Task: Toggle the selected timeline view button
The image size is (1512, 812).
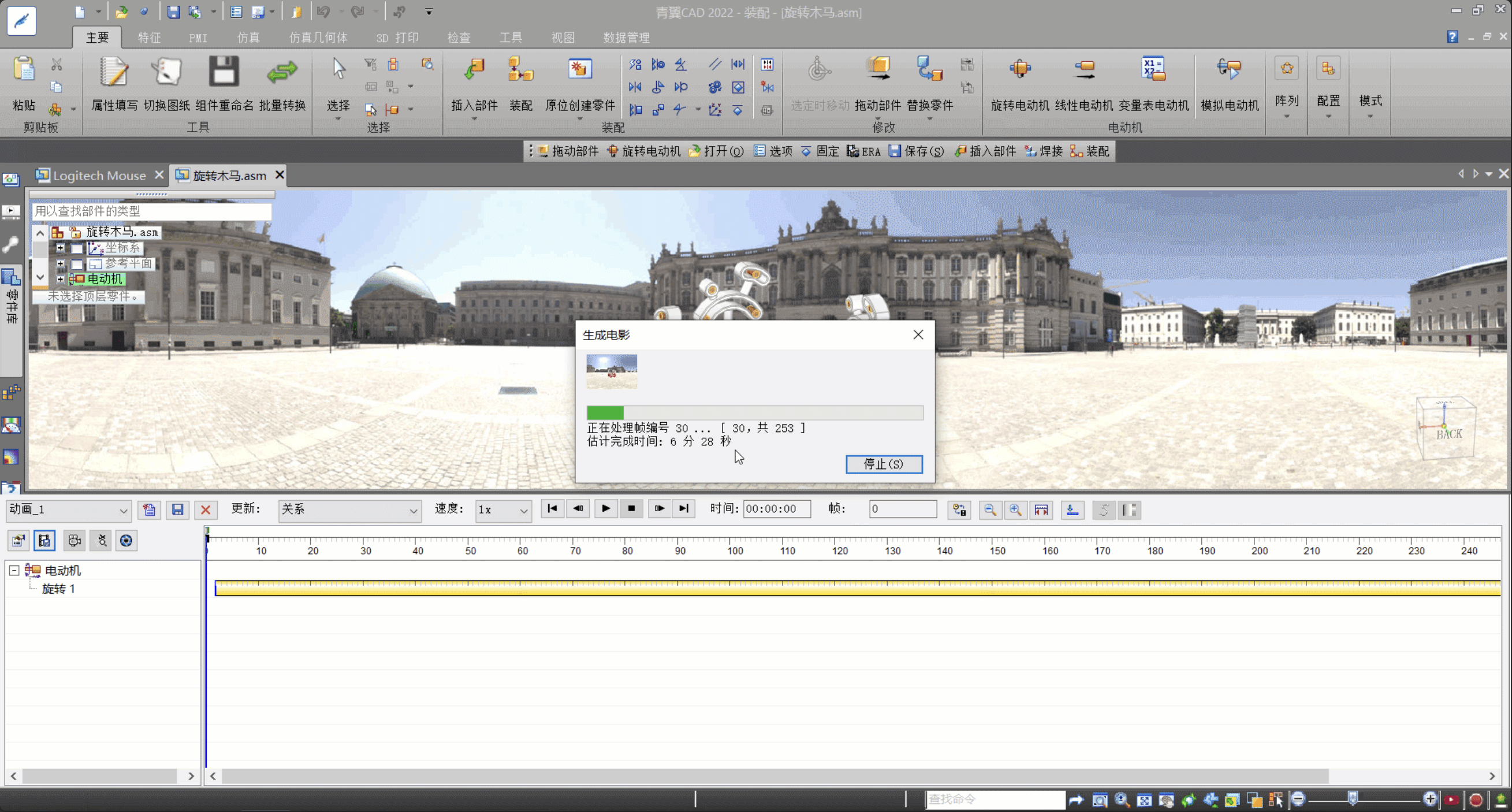Action: click(x=44, y=540)
